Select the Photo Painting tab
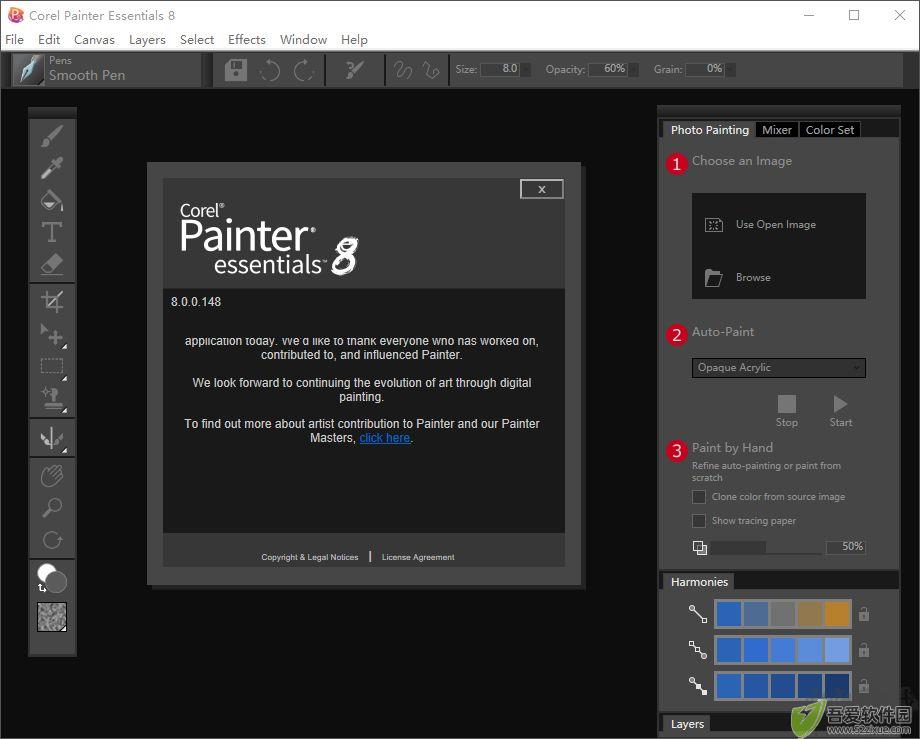Image resolution: width=920 pixels, height=739 pixels. point(709,130)
